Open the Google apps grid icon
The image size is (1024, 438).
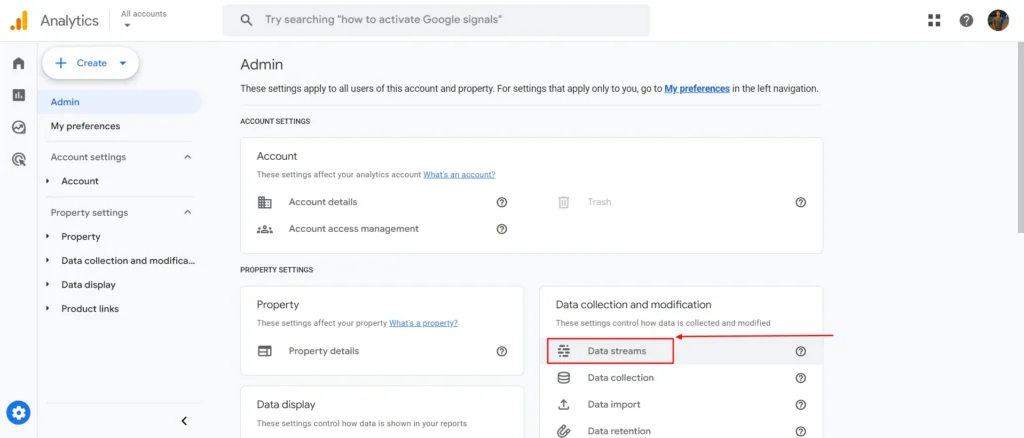(x=934, y=20)
